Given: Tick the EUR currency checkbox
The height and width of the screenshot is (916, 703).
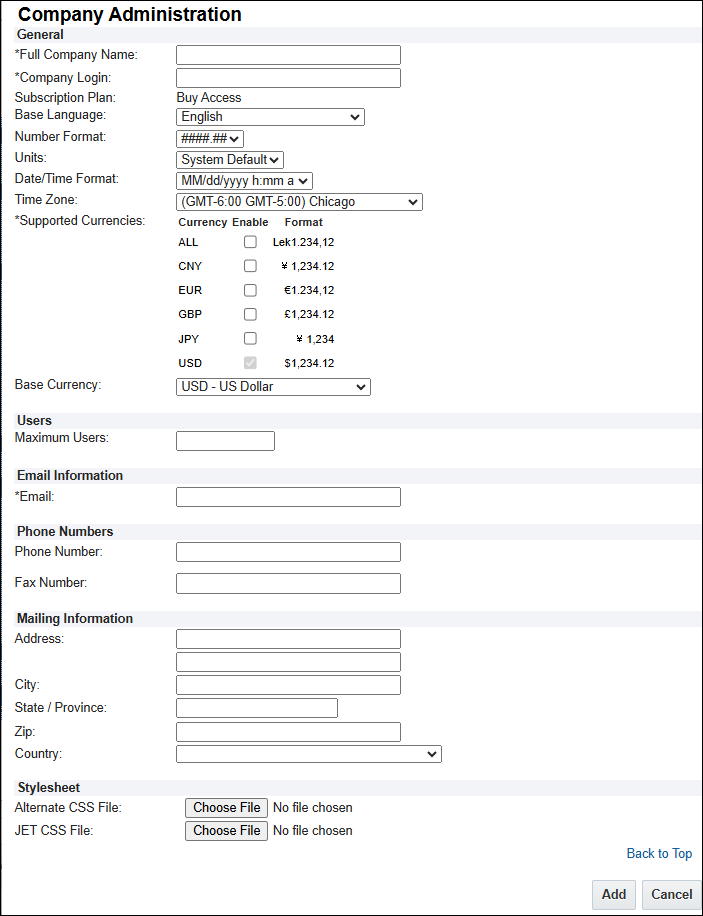Looking at the screenshot, I should coord(250,290).
